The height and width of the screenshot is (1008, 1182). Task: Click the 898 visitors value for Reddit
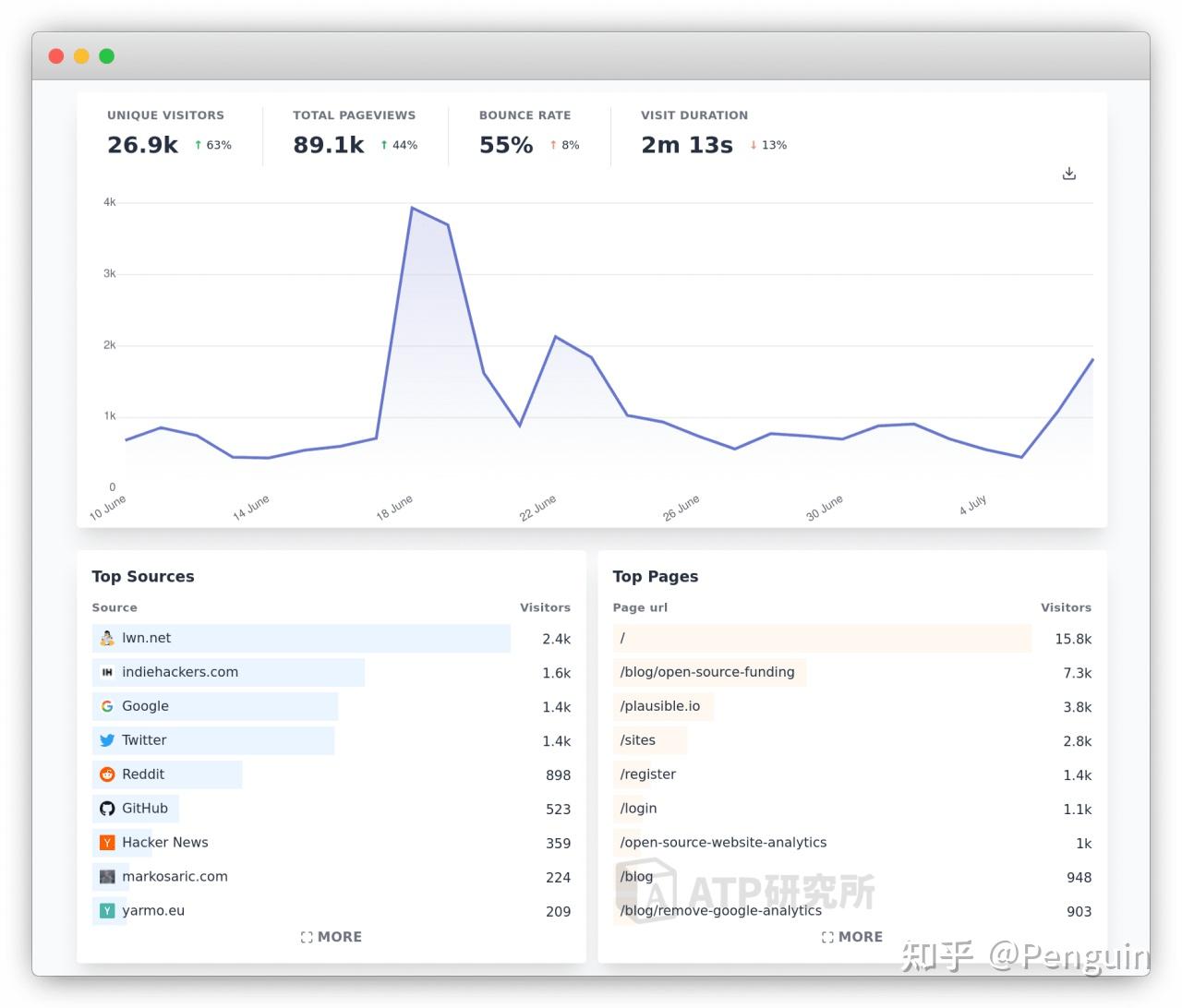pos(559,775)
